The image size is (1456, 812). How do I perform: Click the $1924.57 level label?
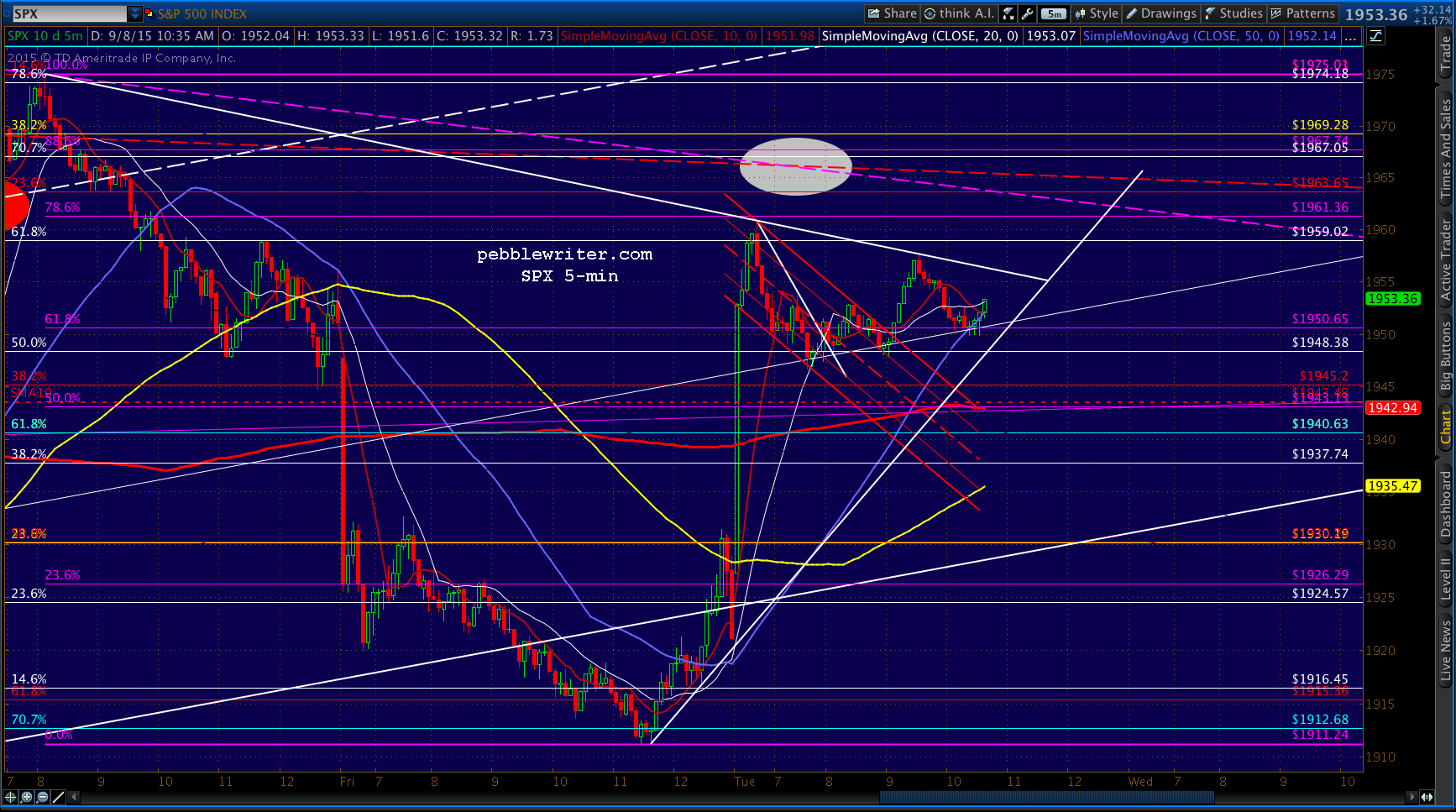1320,594
